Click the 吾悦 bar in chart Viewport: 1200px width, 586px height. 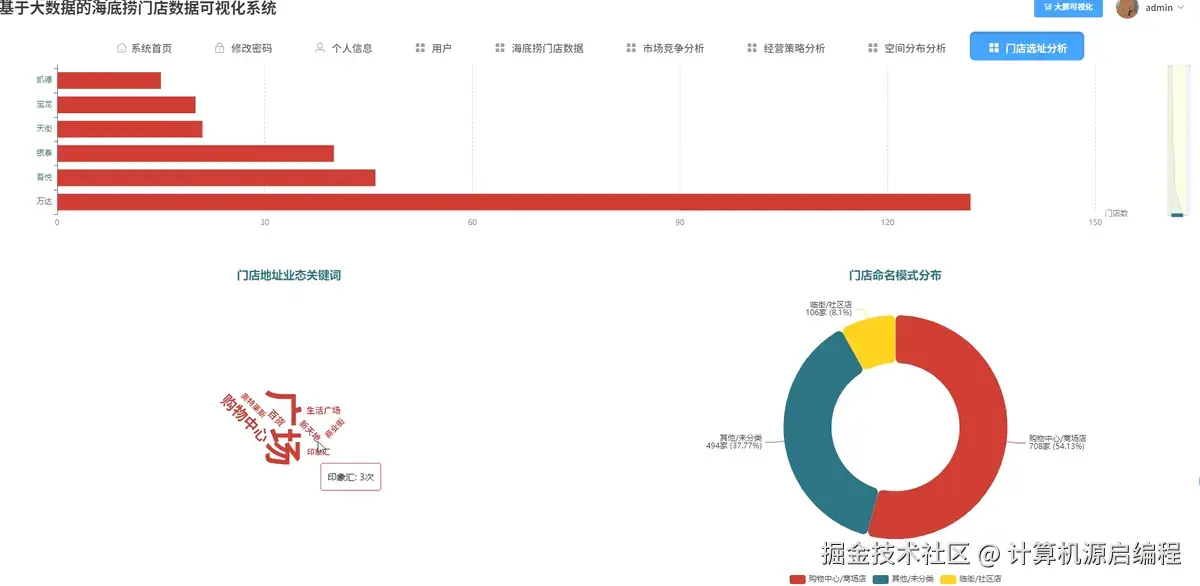[x=216, y=178]
